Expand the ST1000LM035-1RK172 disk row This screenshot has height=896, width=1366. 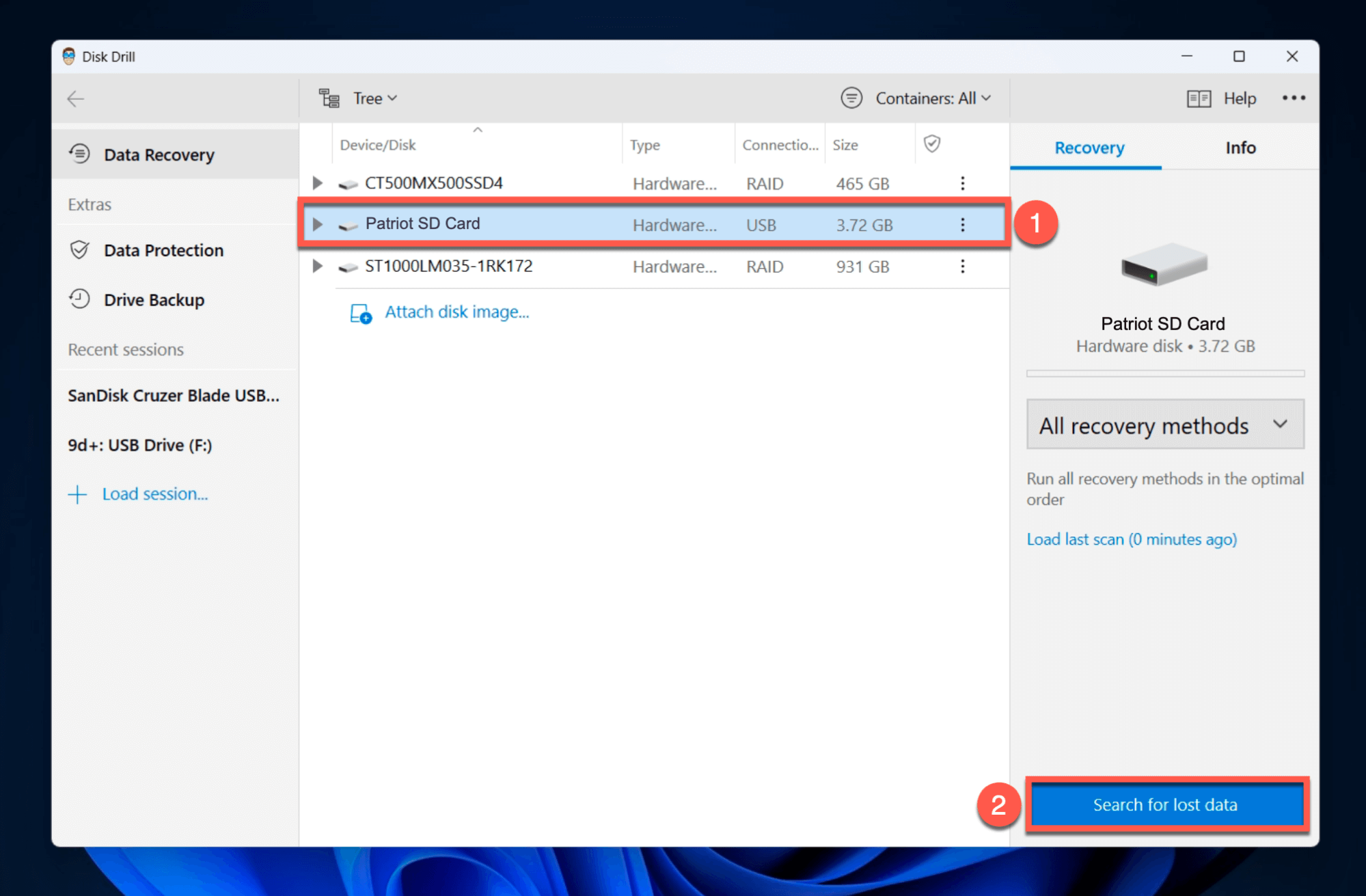(x=317, y=266)
